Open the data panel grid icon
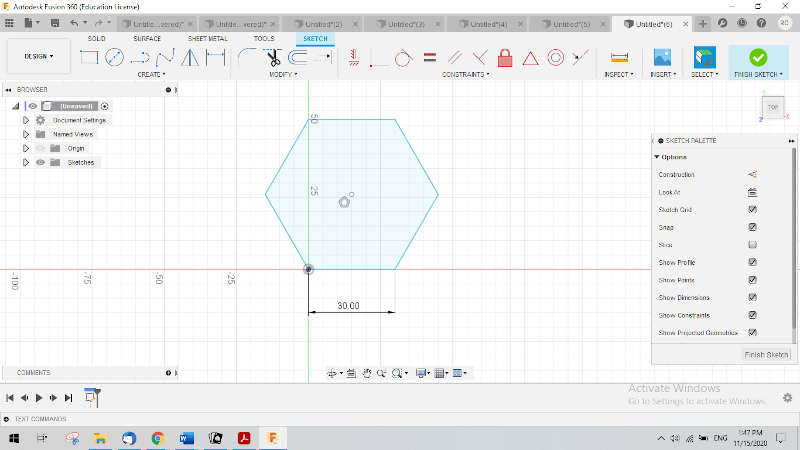Image resolution: width=800 pixels, height=450 pixels. pos(9,23)
